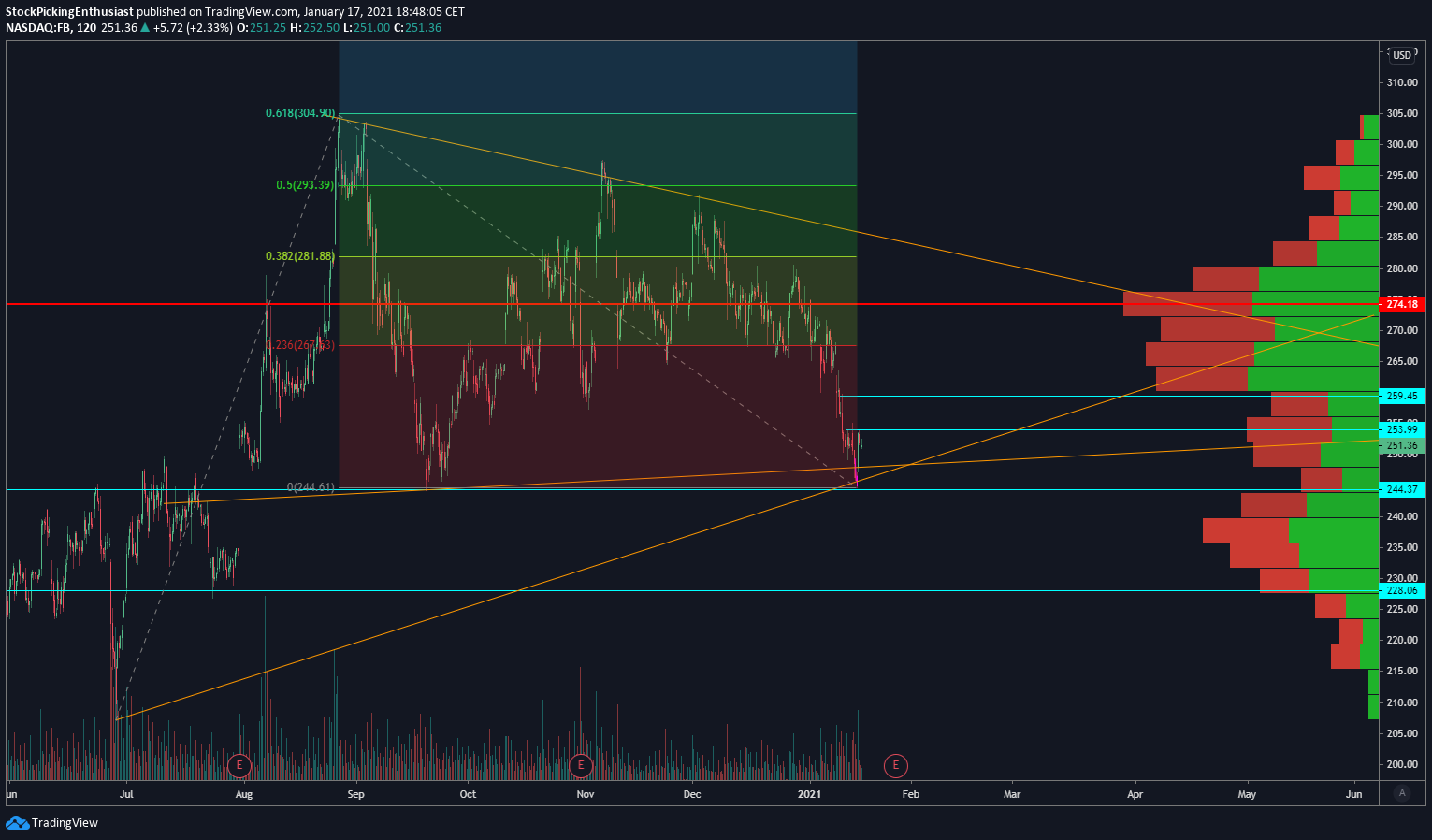Click the 2021 label on time axis
The width and height of the screenshot is (1432, 840).
point(809,794)
